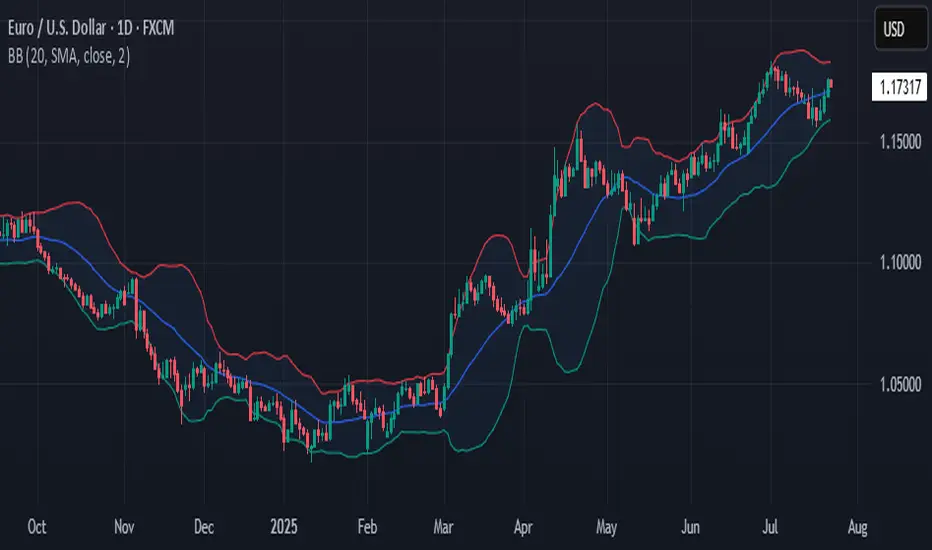932x550 pixels.
Task: Select the Jul label on time axis
Action: [x=770, y=527]
